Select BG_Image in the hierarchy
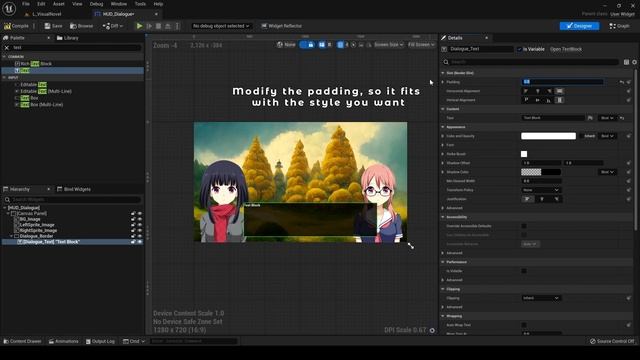640x360 pixels. pos(30,219)
